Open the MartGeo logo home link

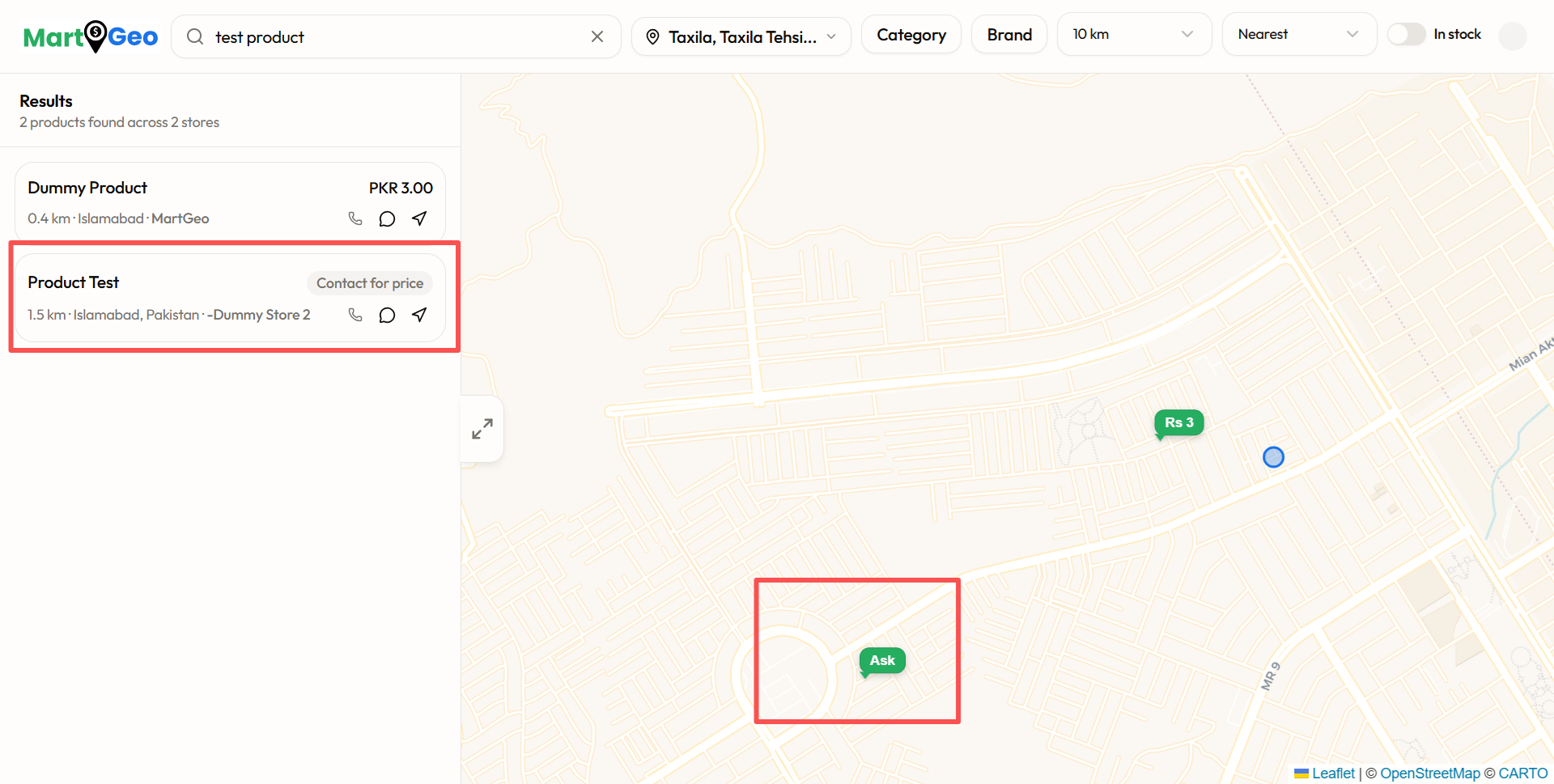(91, 36)
